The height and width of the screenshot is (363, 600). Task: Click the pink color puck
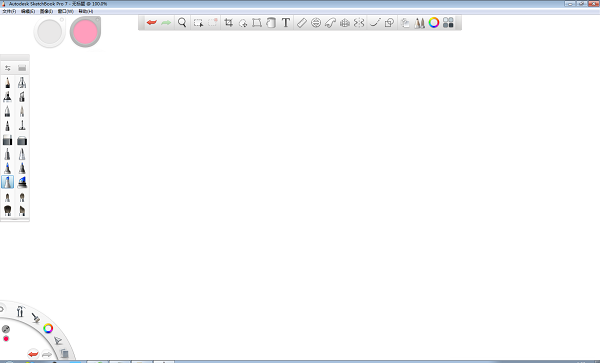(85, 32)
